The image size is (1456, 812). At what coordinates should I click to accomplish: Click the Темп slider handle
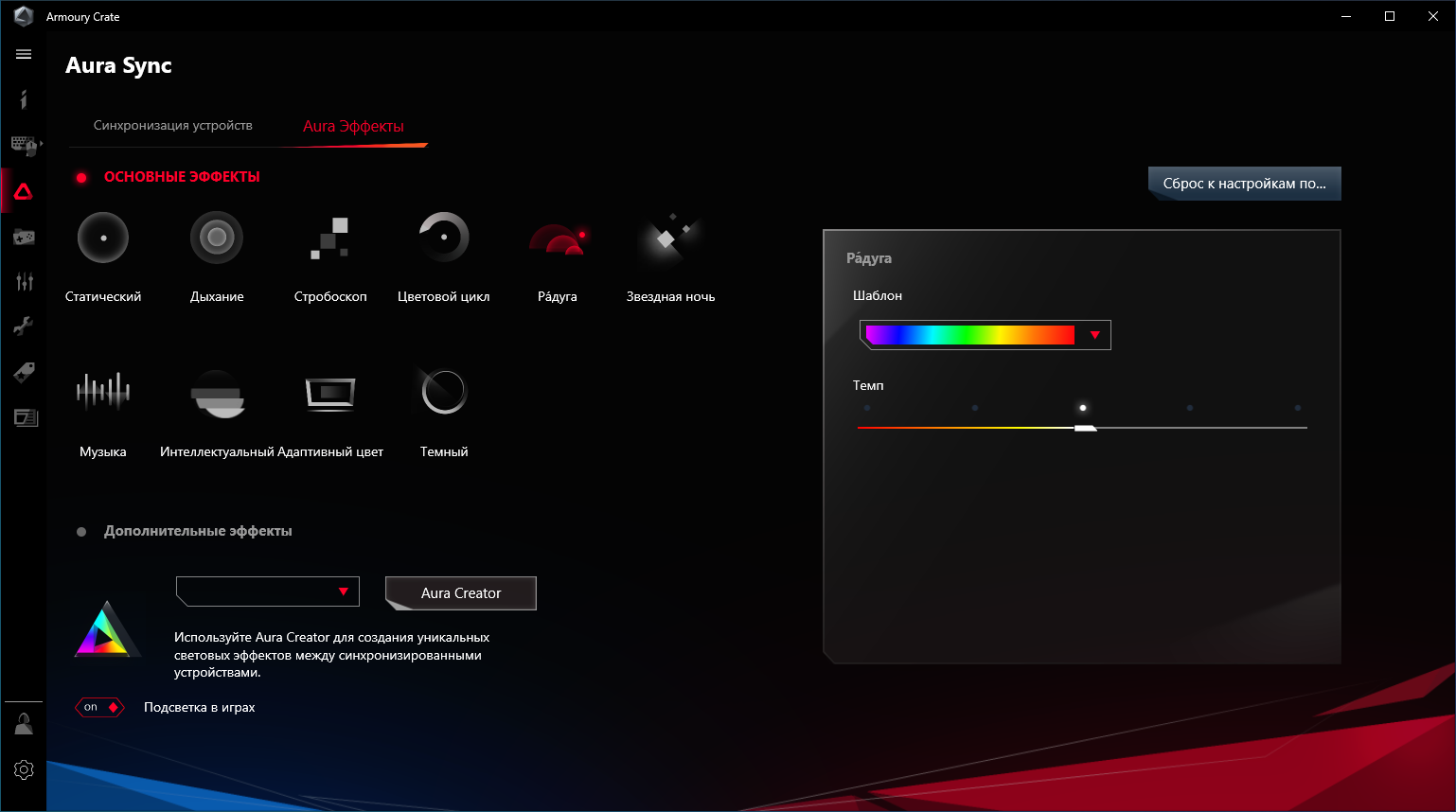(x=1085, y=429)
